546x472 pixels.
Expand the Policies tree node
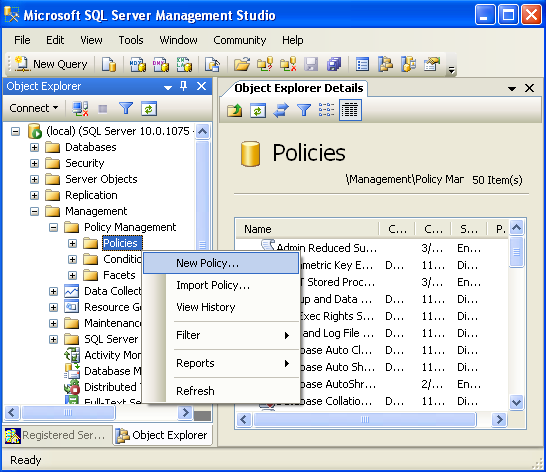point(72,243)
